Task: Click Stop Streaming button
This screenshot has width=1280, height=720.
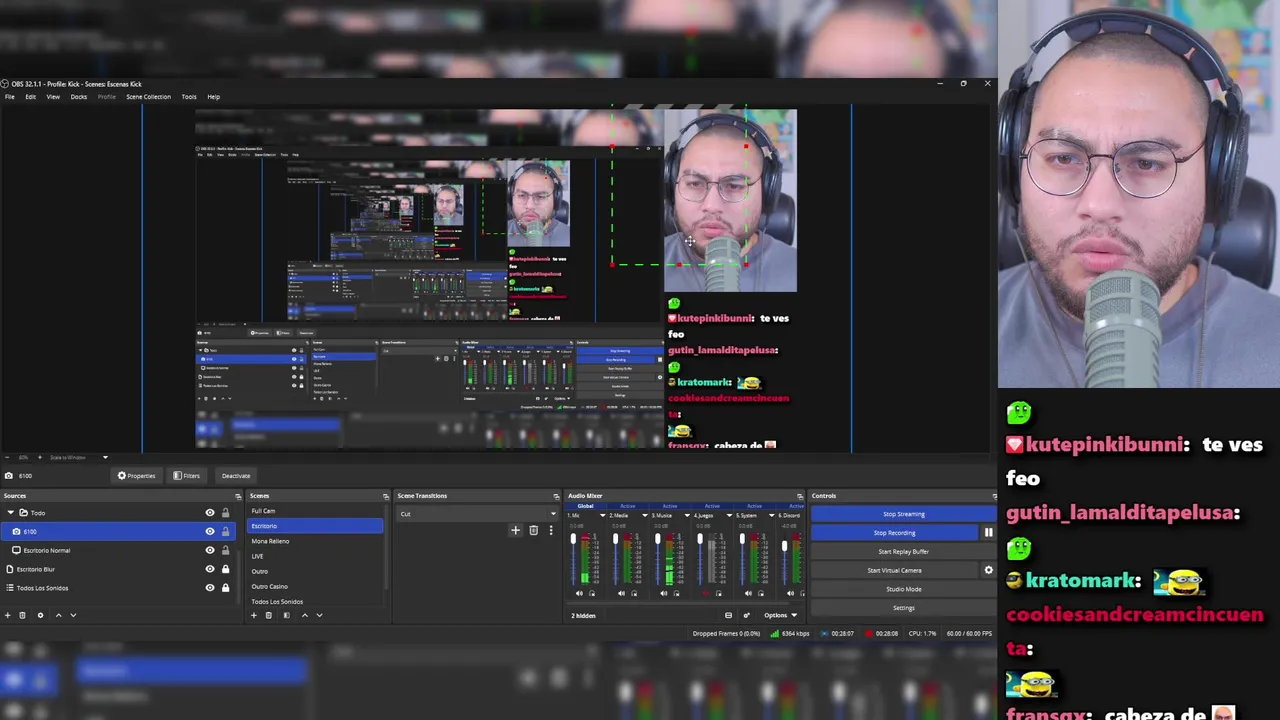Action: point(904,514)
